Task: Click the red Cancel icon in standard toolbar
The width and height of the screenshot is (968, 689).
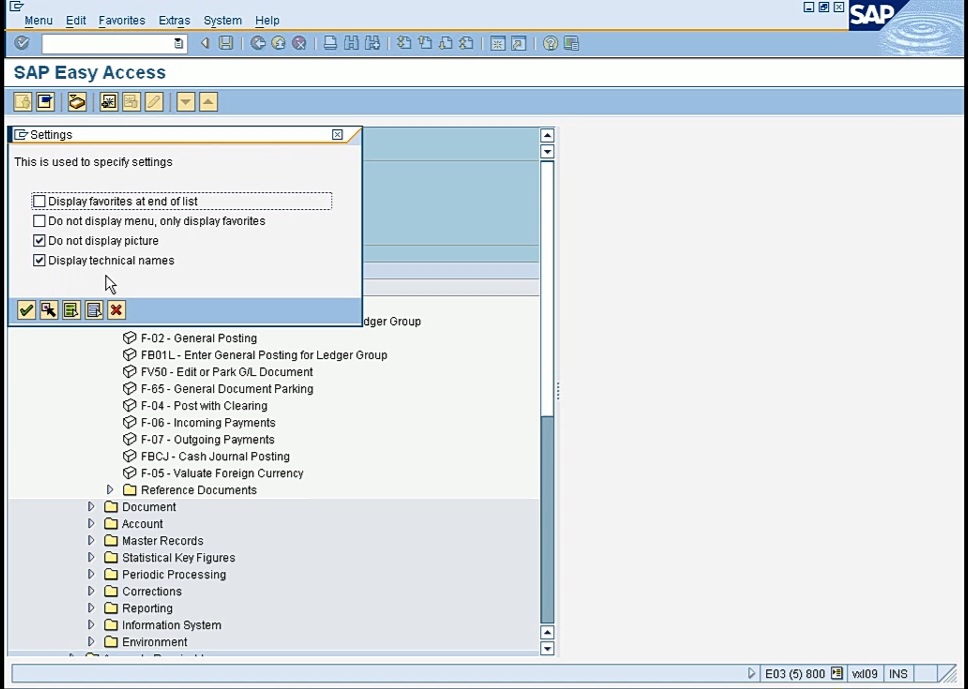Action: point(299,43)
